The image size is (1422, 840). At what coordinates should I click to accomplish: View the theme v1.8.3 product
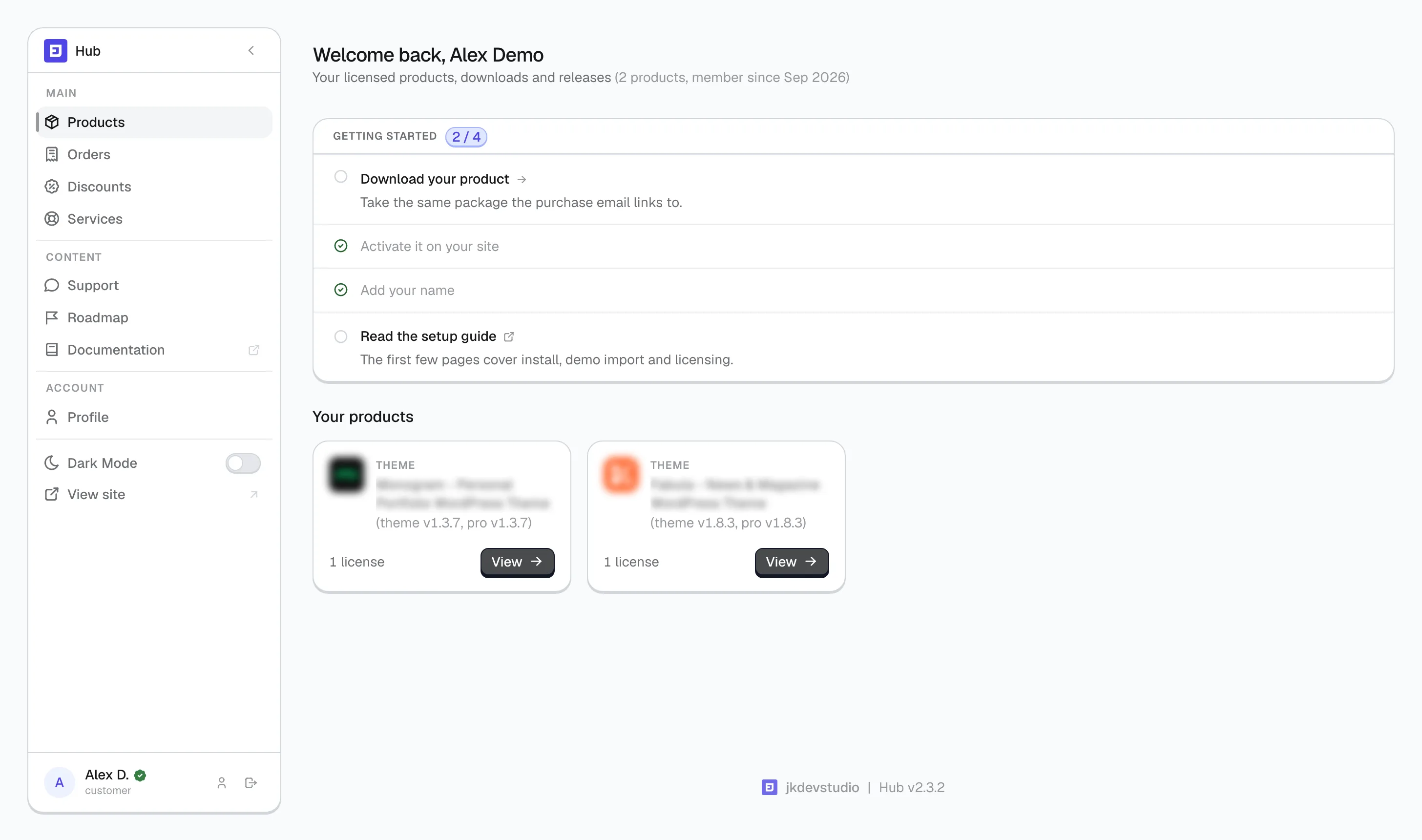792,562
